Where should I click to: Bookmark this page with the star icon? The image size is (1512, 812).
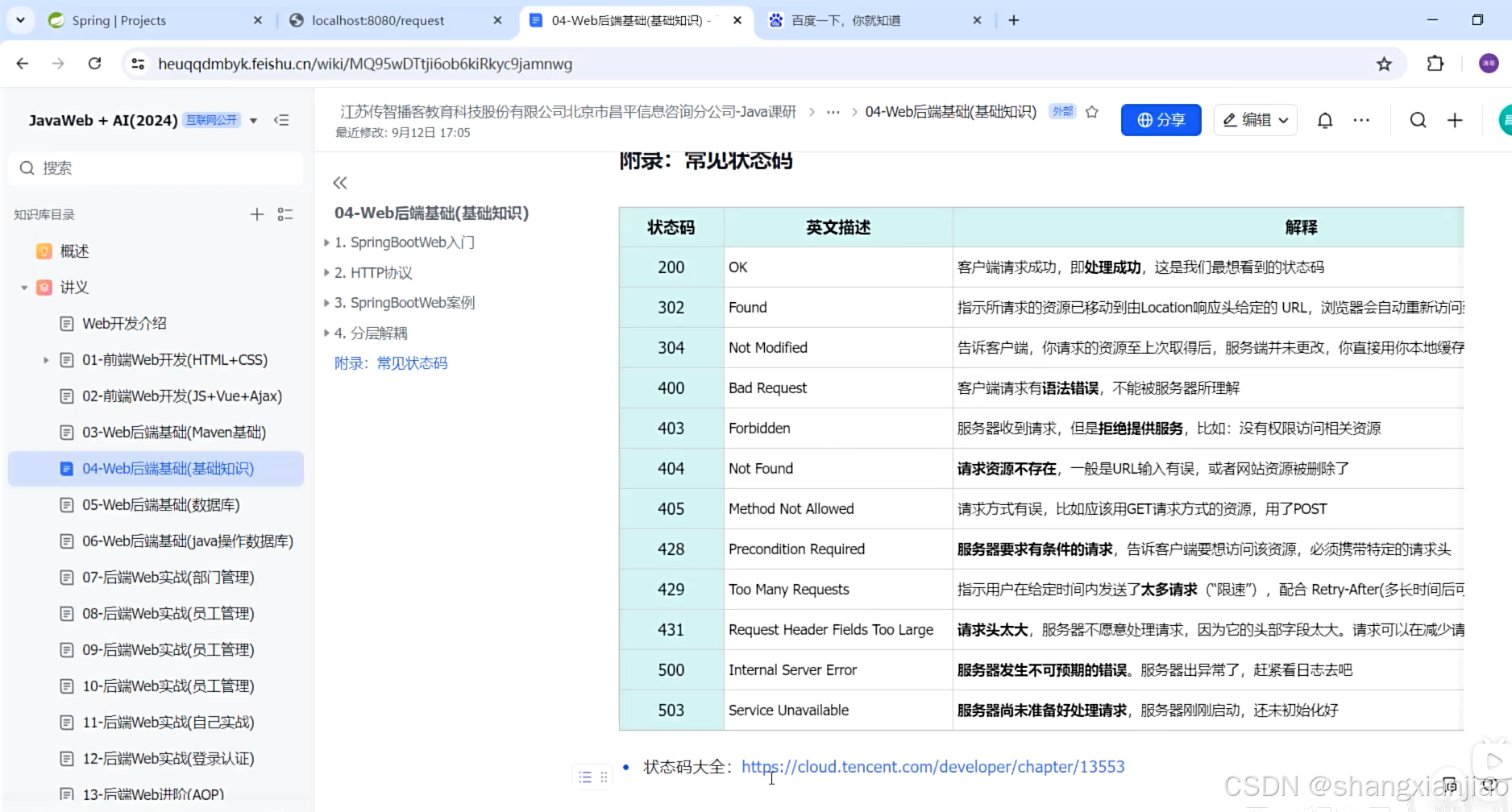pos(1384,64)
